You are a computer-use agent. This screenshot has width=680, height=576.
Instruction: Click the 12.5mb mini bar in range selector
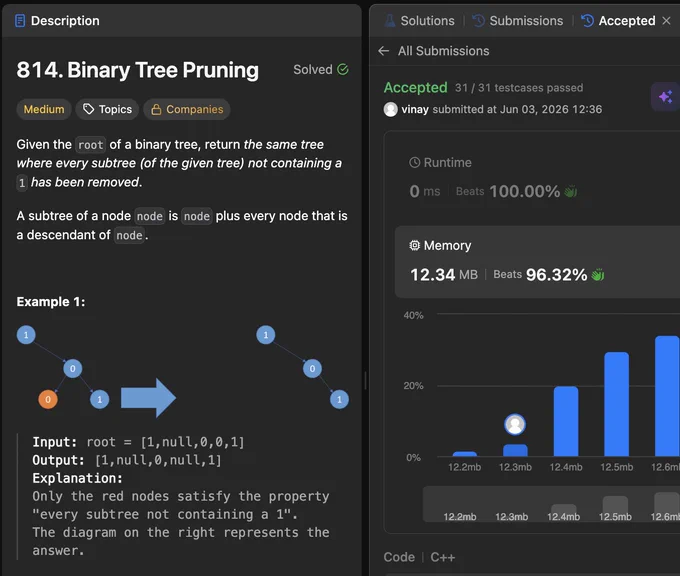pyautogui.click(x=615, y=508)
